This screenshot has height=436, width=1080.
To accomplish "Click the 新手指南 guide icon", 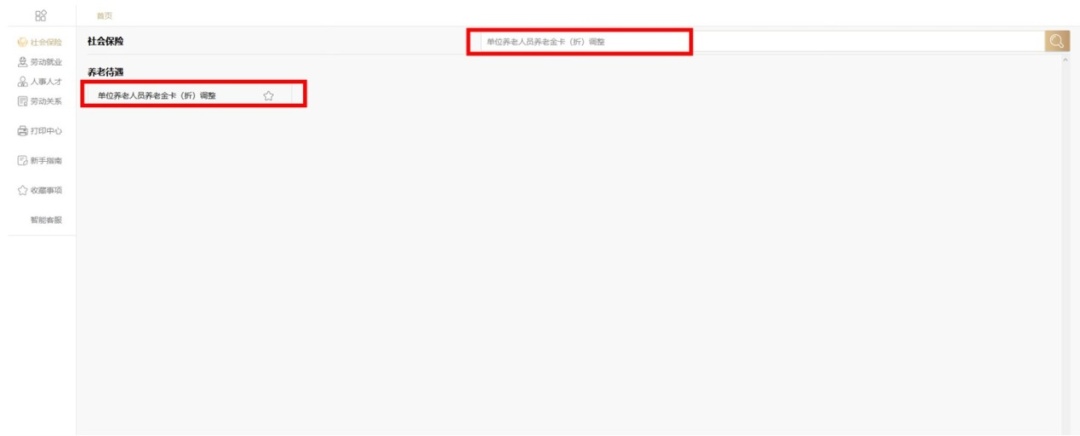I will point(22,160).
